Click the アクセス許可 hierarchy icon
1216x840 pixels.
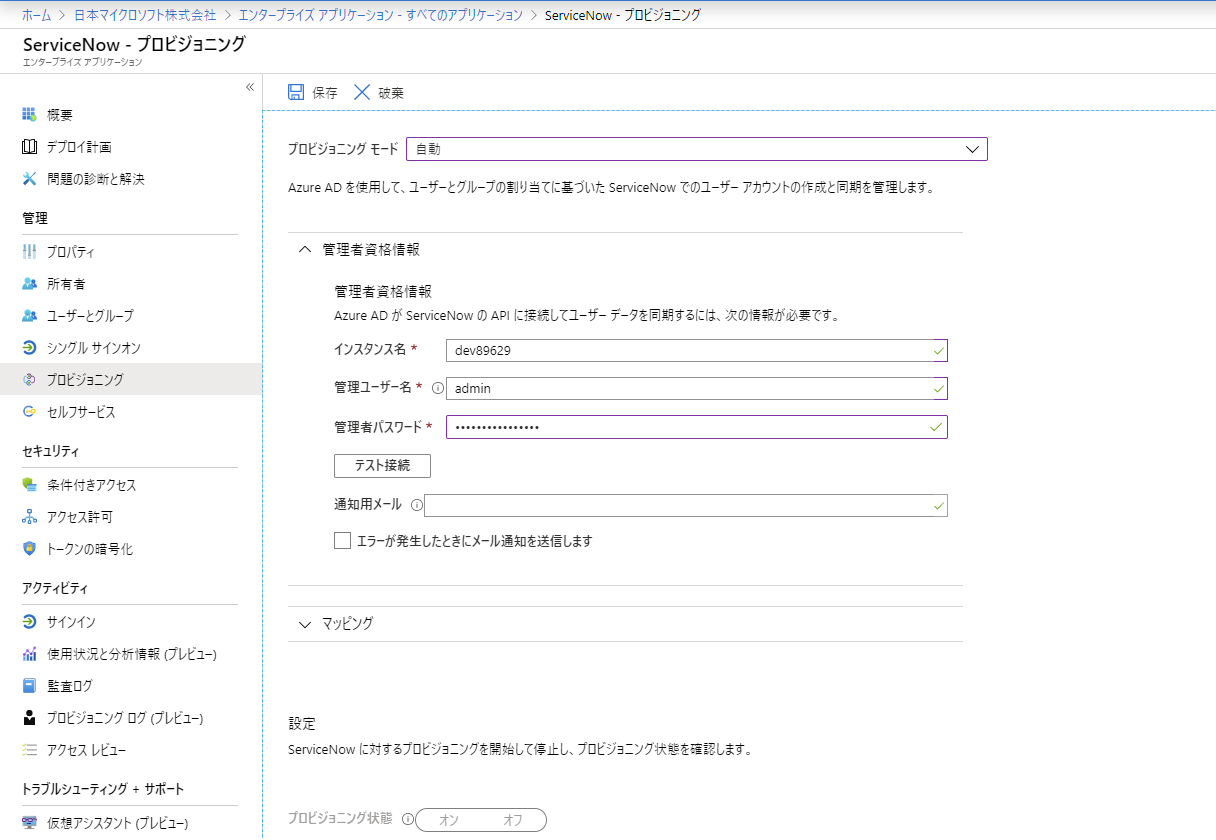tap(29, 517)
